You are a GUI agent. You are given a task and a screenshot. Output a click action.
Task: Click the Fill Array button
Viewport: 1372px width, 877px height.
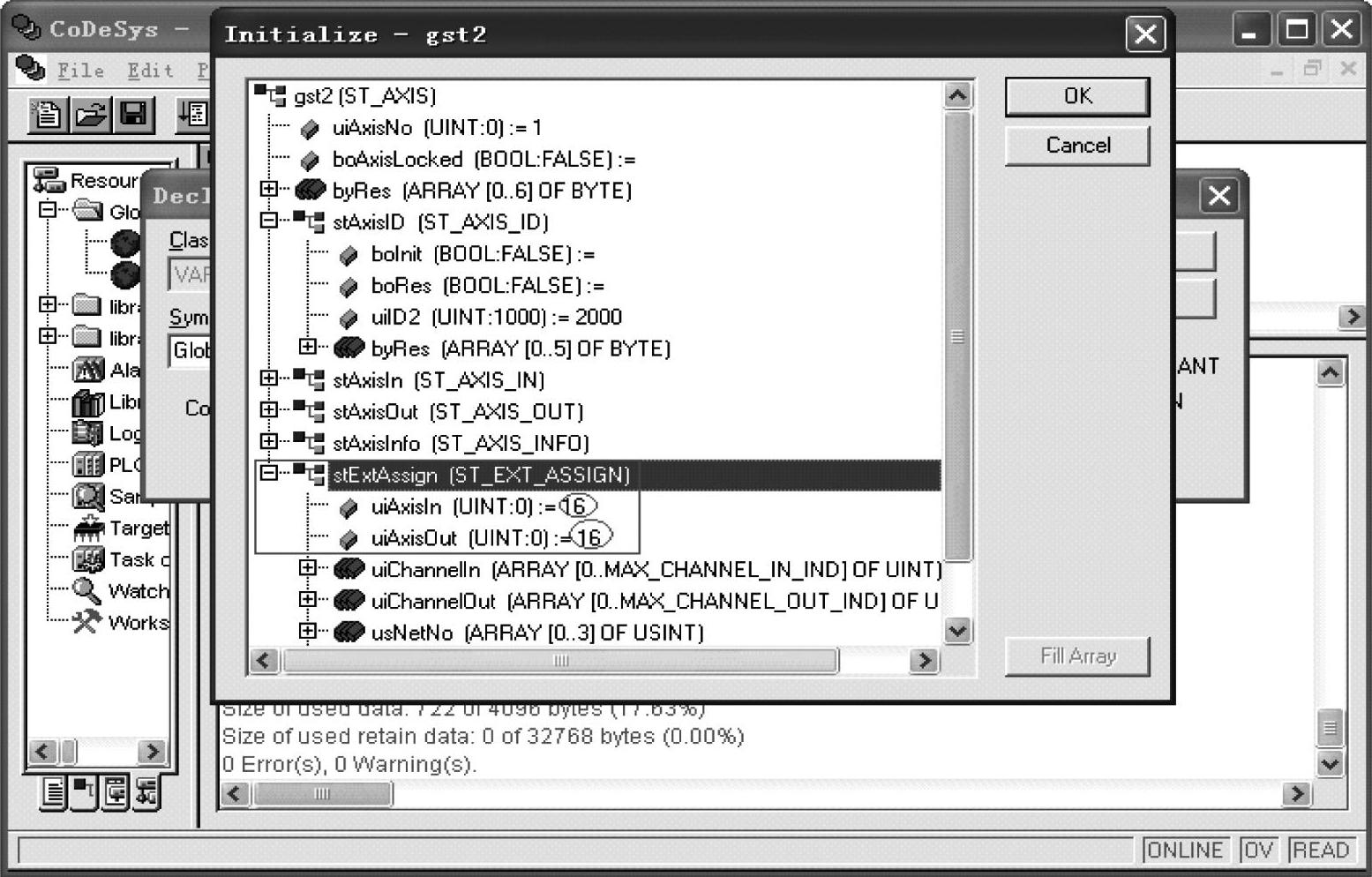tap(1077, 656)
